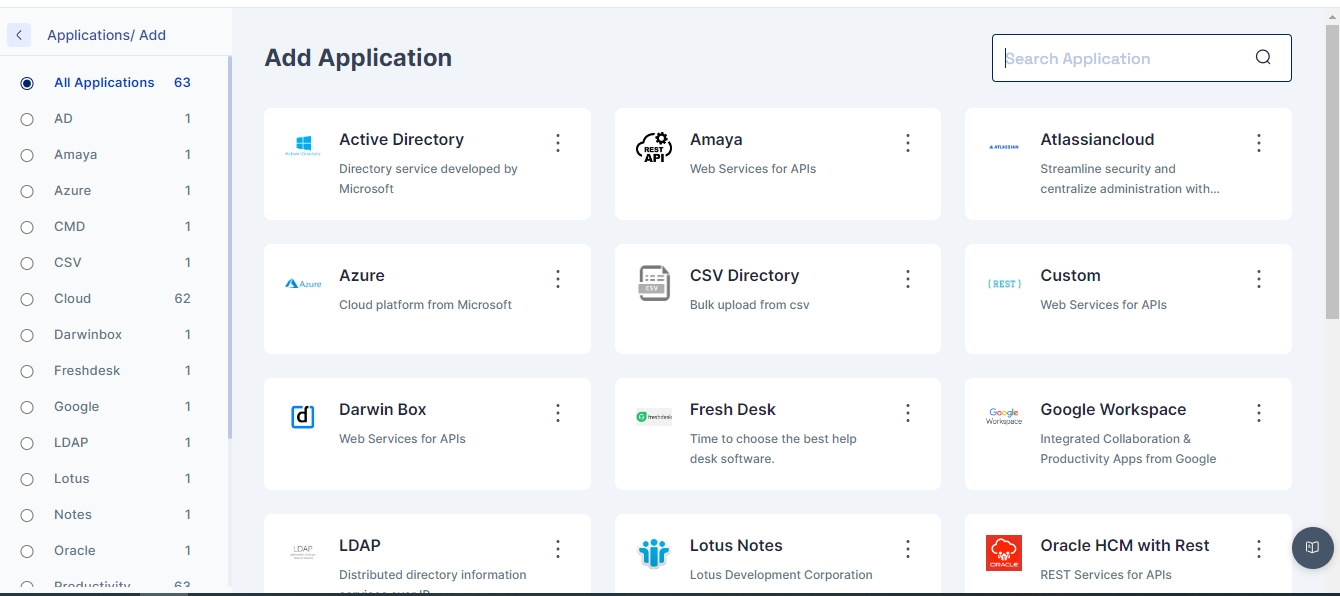Click the Azure logo icon
1340x596 pixels.
pos(303,284)
